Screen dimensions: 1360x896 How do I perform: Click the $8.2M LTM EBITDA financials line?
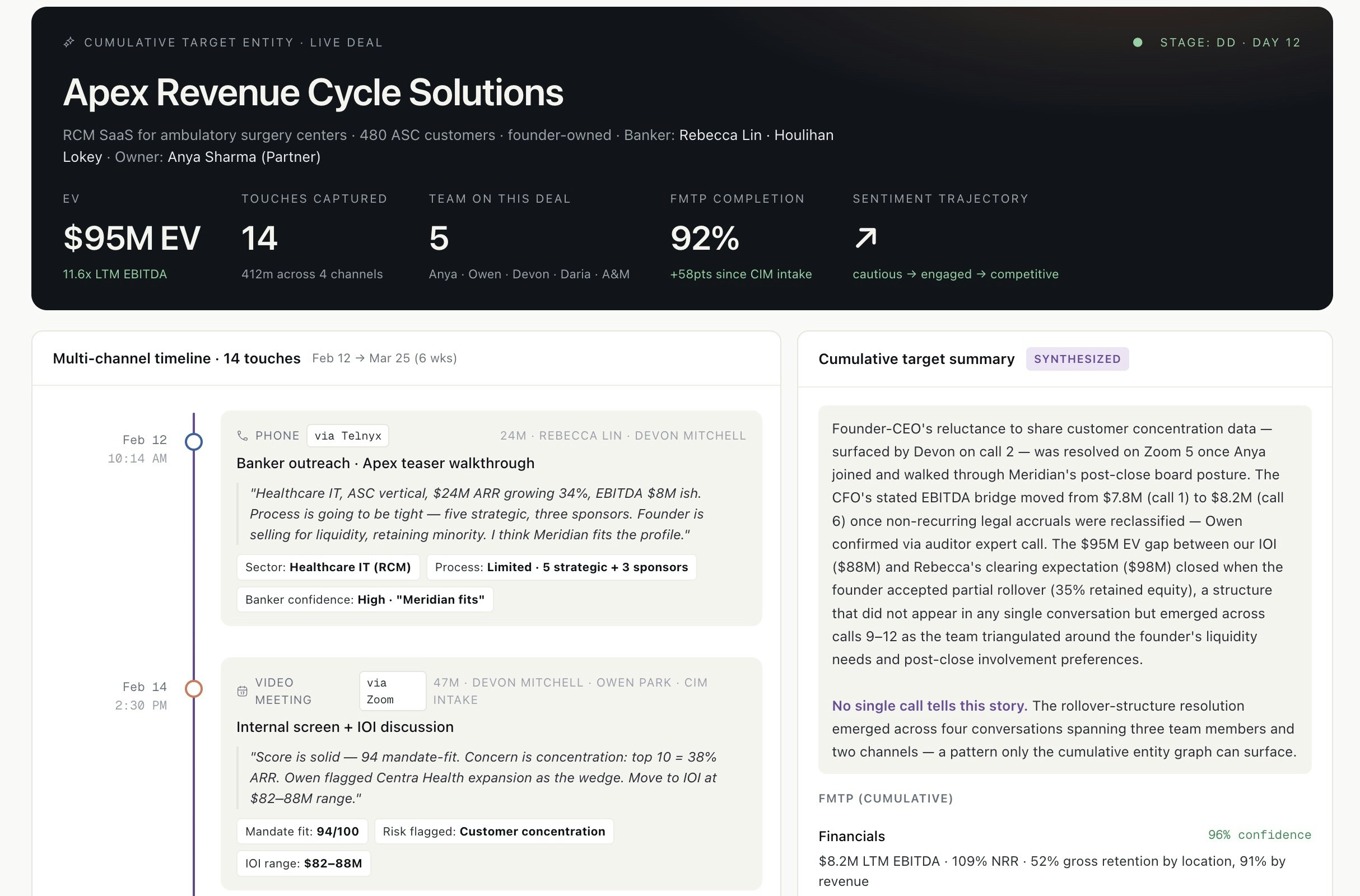coord(1051,871)
